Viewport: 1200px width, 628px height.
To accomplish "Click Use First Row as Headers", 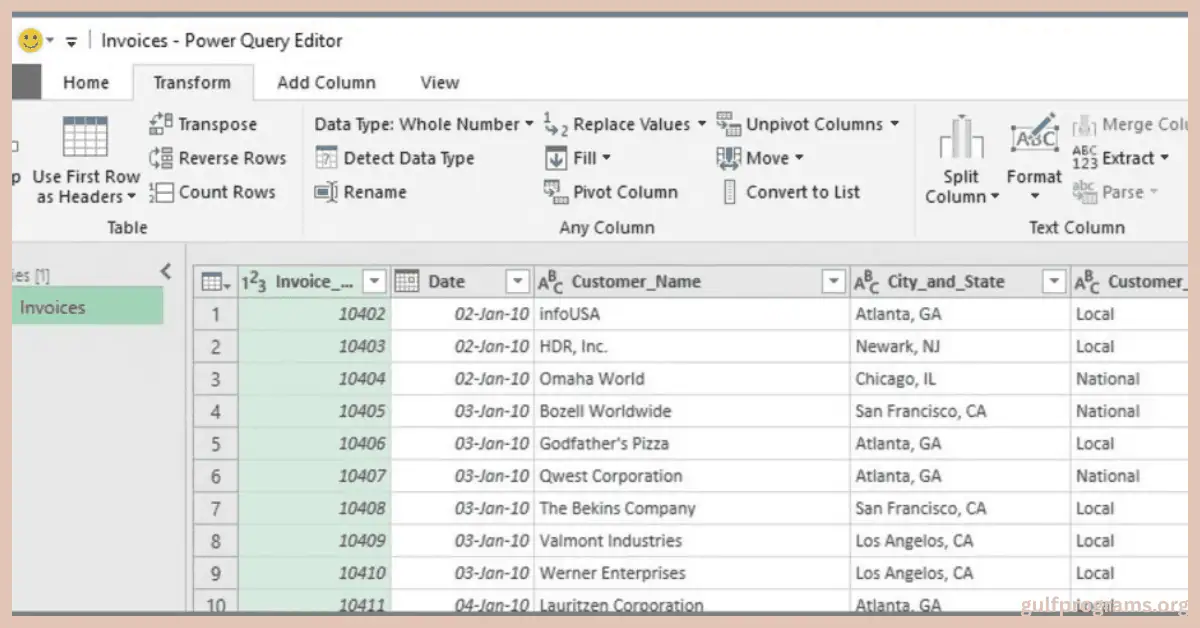I will click(x=86, y=160).
